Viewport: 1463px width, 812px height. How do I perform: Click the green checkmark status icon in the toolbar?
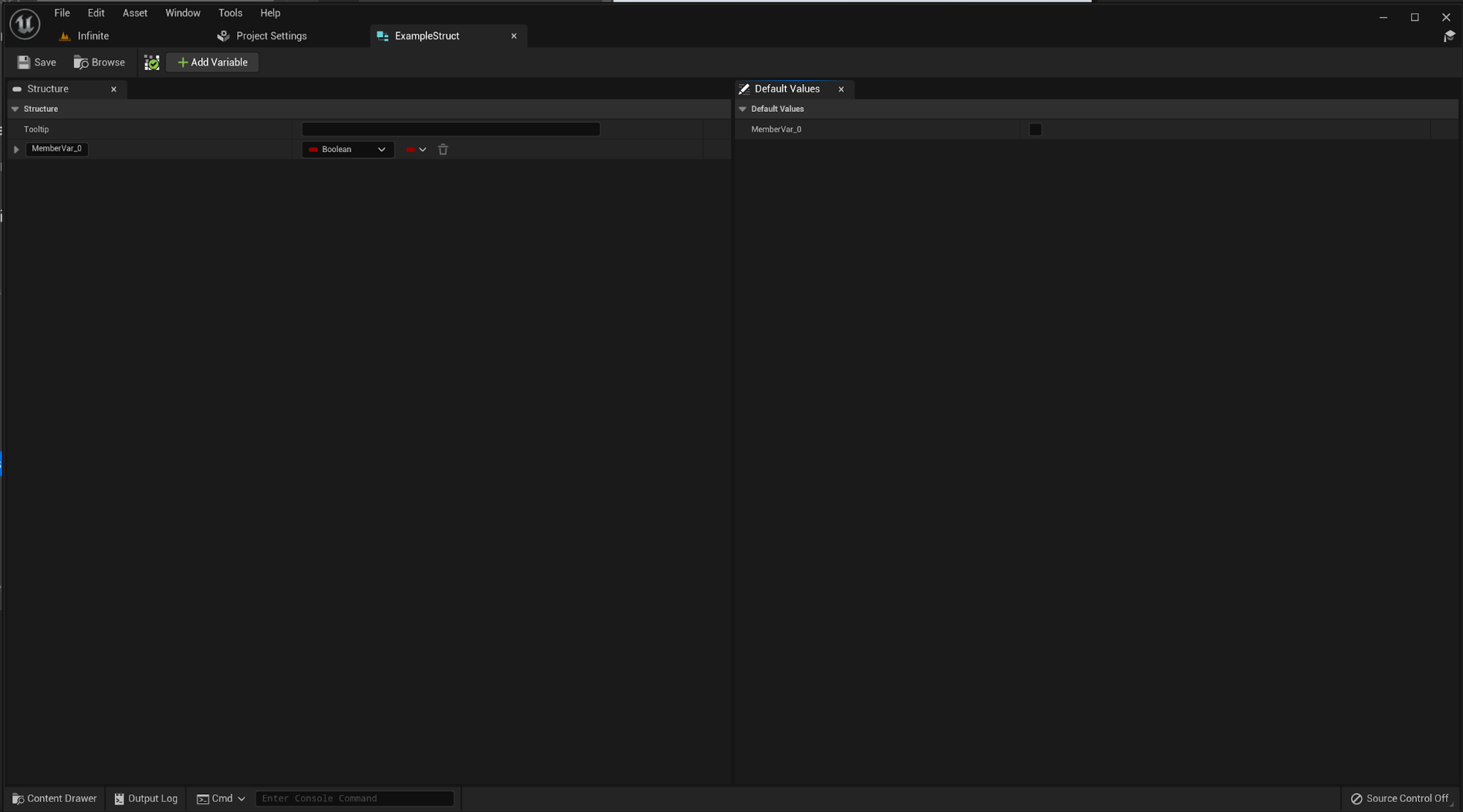(x=151, y=62)
